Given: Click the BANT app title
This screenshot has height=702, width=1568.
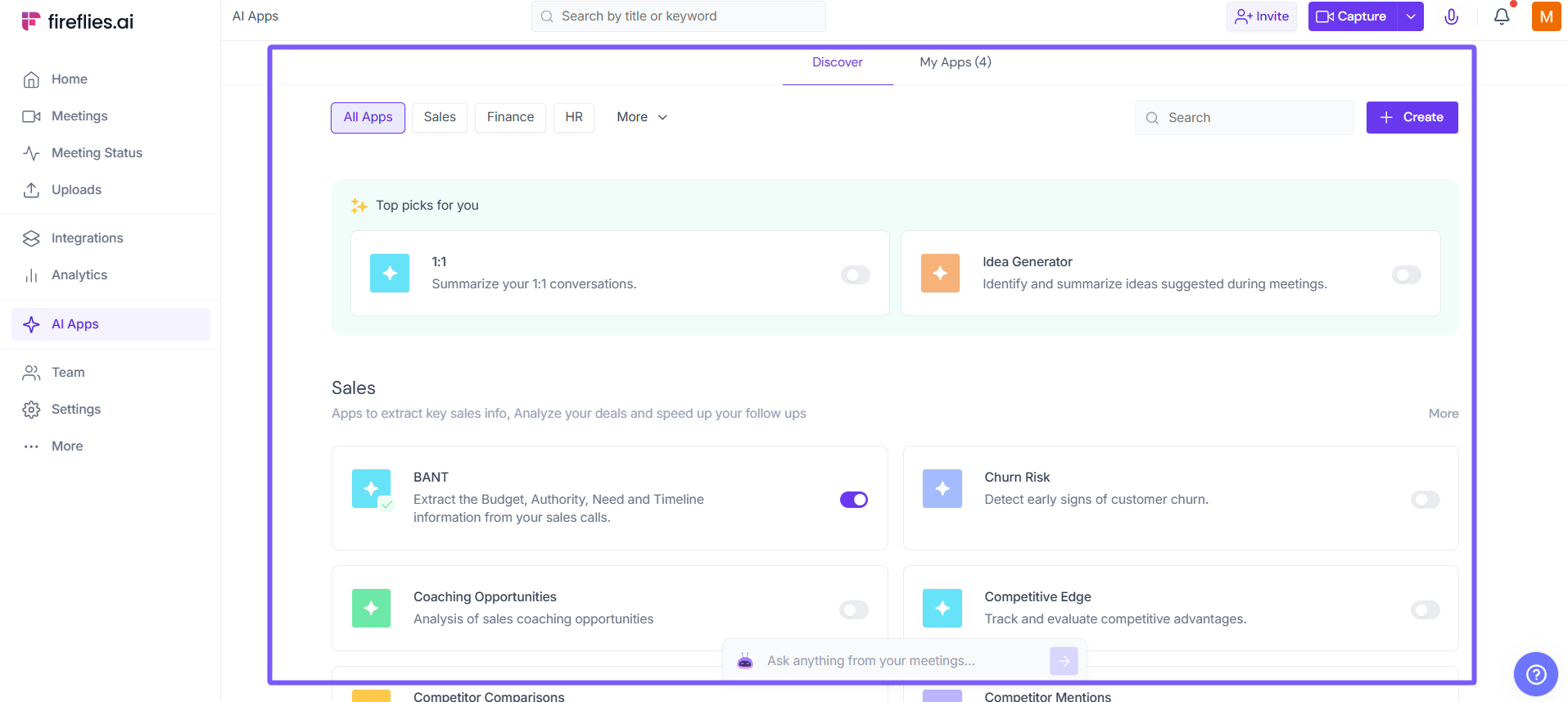Looking at the screenshot, I should [x=431, y=478].
